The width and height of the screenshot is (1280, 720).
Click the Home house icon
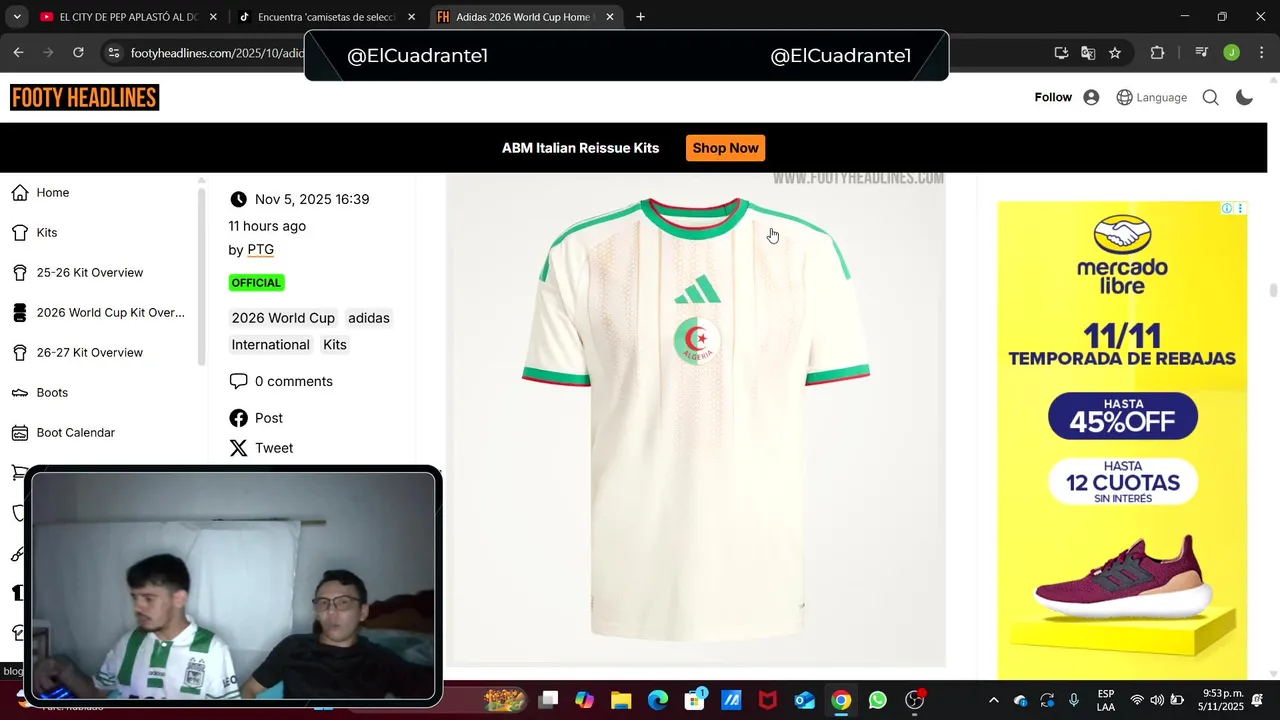pyautogui.click(x=20, y=193)
